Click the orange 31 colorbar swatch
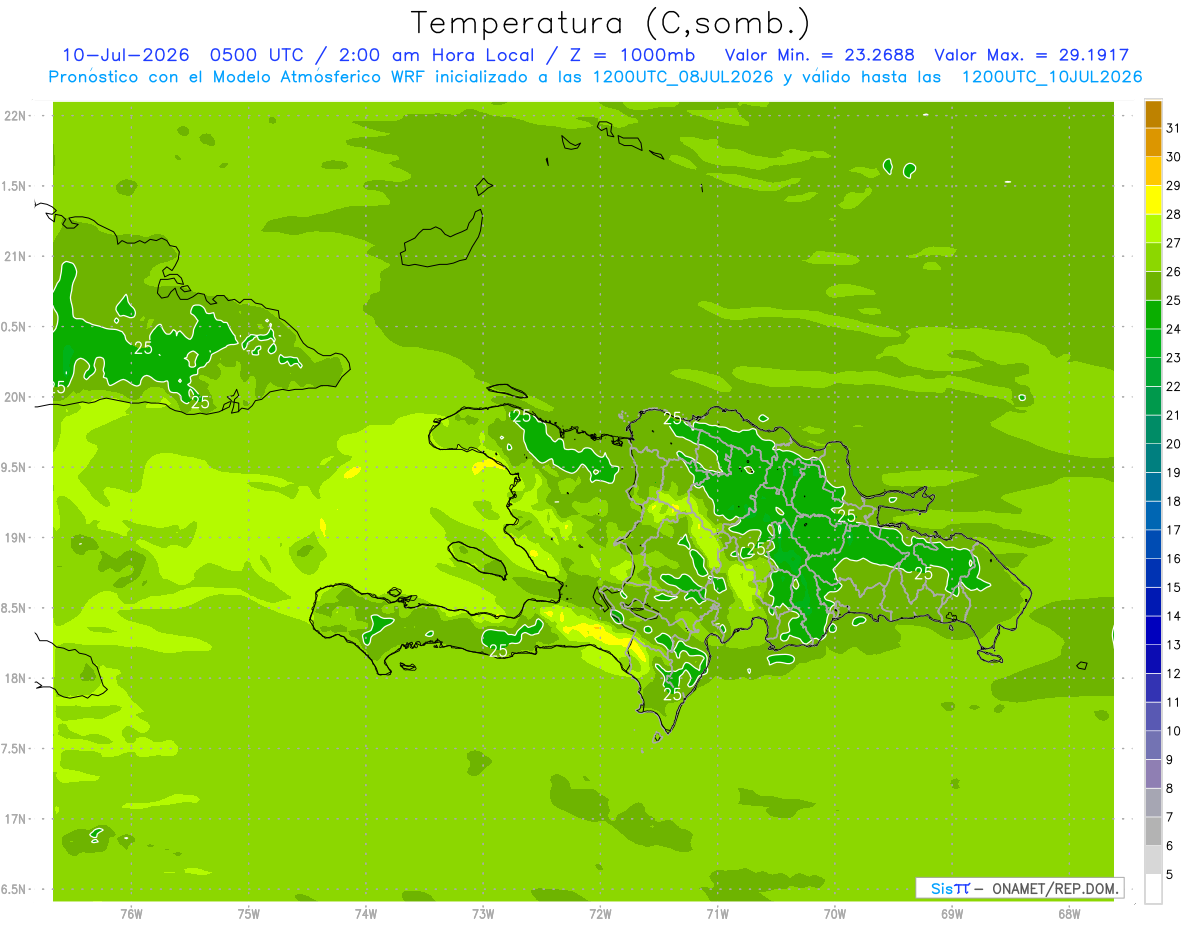 coord(1153,114)
